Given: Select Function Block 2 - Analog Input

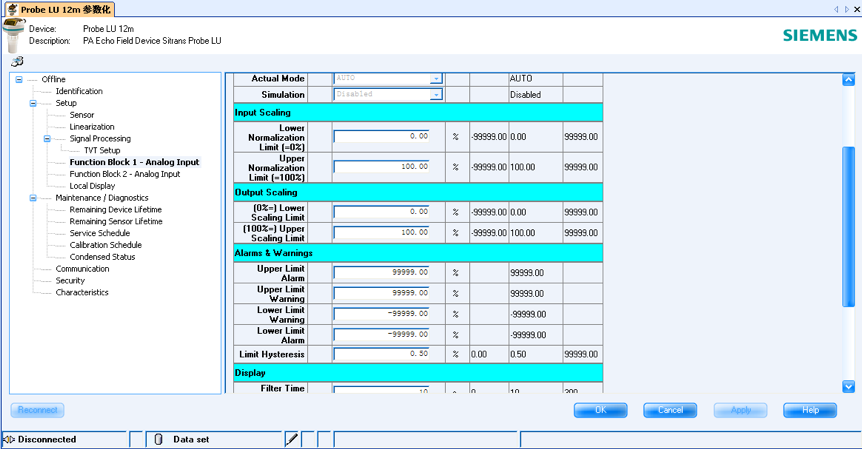Looking at the screenshot, I should (125, 174).
